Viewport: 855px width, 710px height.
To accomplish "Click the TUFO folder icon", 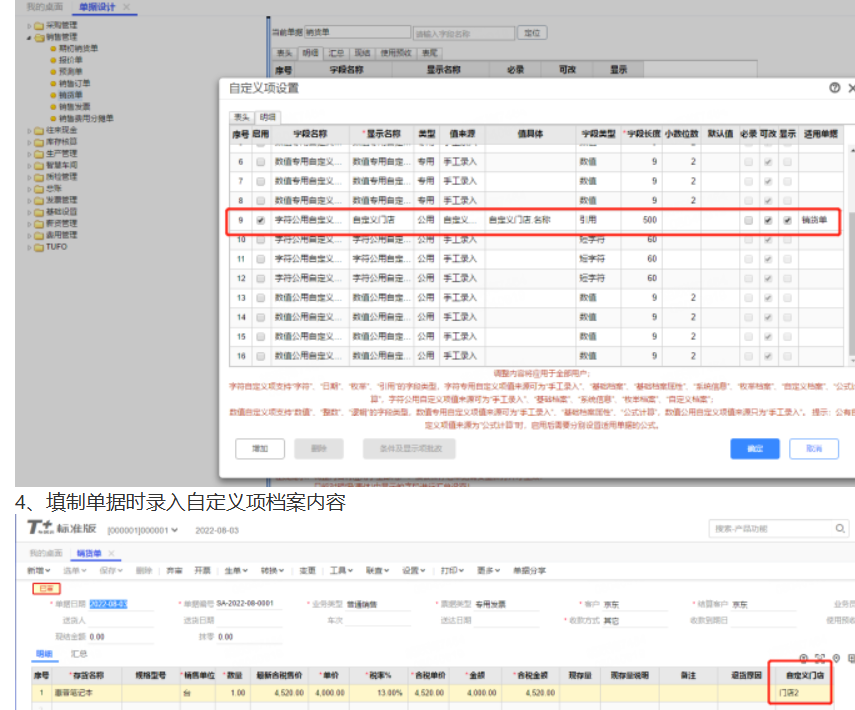I will coord(38,246).
